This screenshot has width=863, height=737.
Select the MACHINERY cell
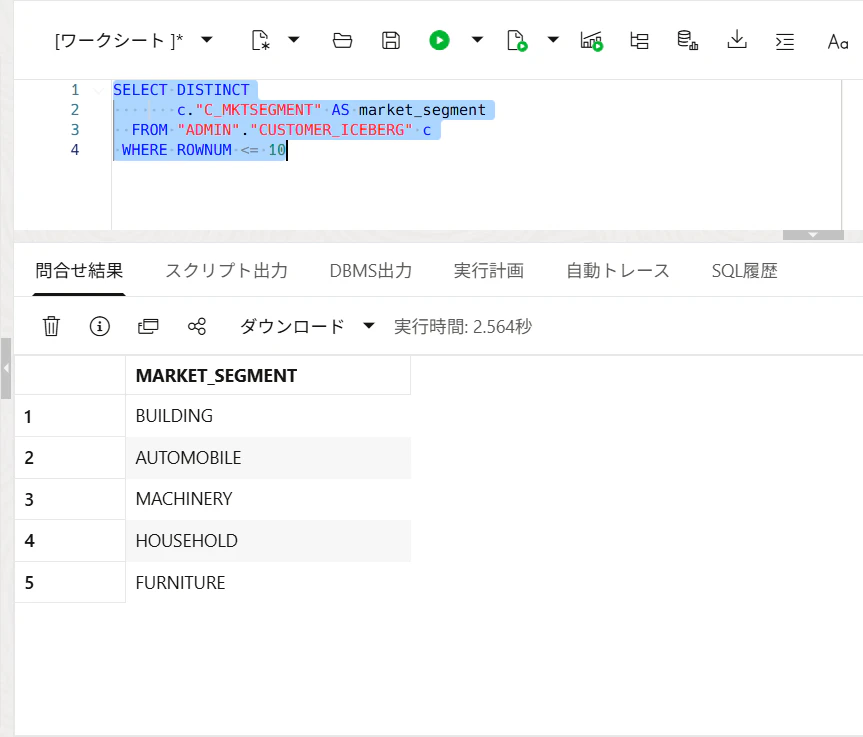click(x=268, y=499)
